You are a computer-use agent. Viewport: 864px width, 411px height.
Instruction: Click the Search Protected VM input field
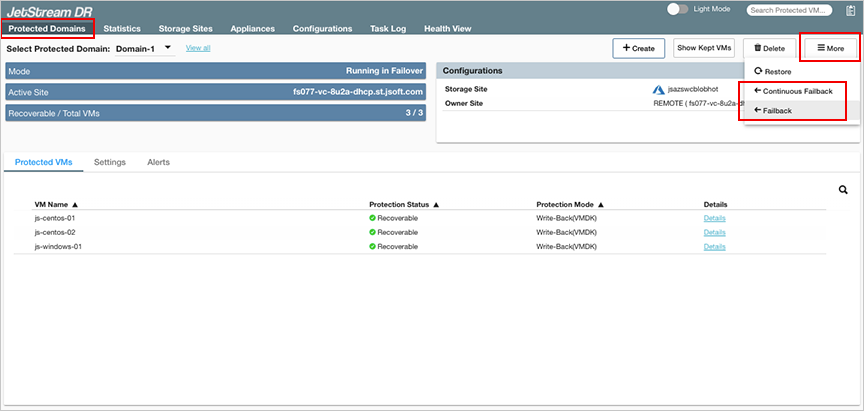[x=789, y=10]
